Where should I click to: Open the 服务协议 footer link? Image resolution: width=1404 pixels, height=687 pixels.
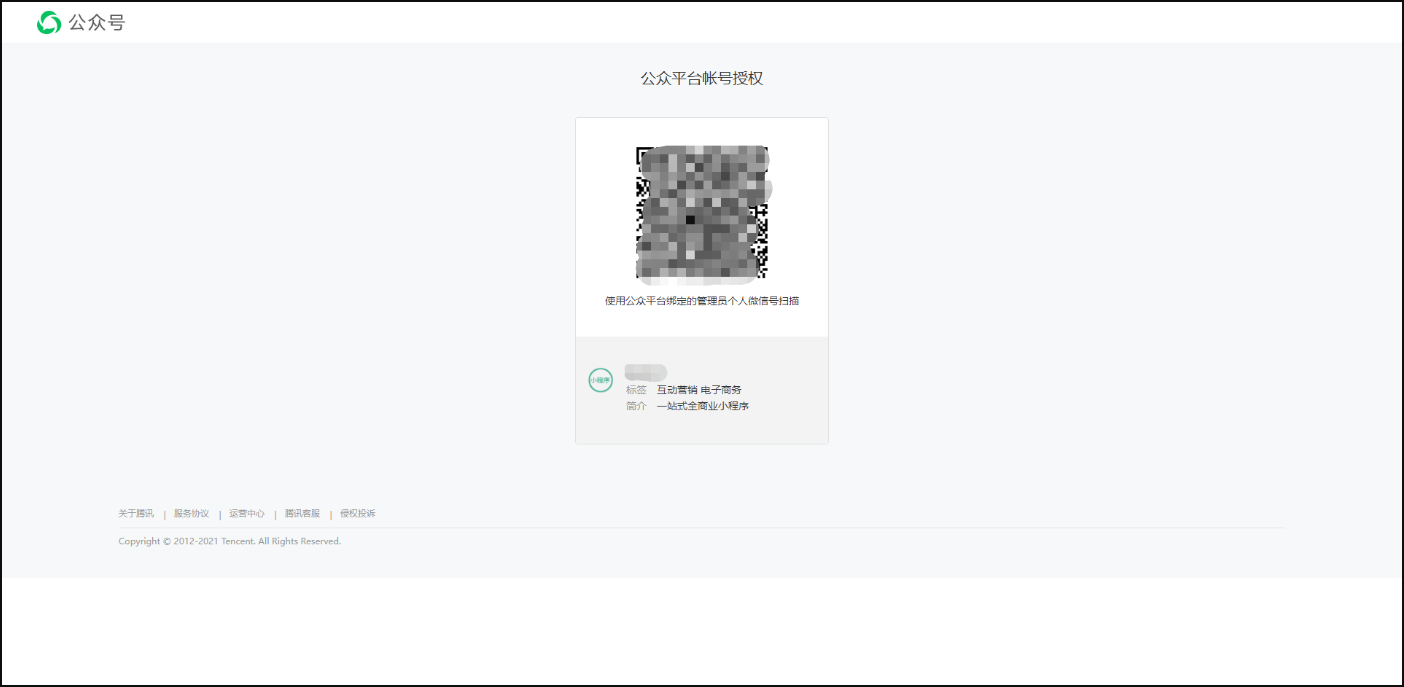[x=191, y=514]
